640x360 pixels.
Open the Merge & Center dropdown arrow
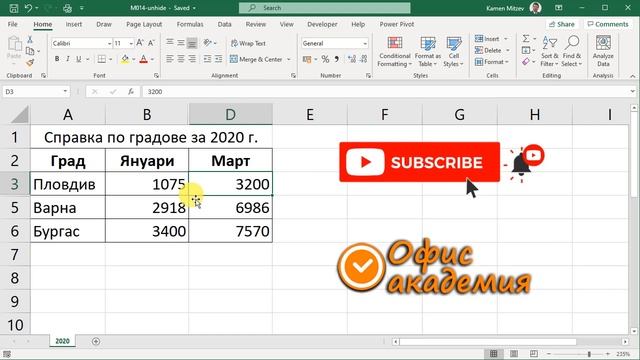coord(289,59)
